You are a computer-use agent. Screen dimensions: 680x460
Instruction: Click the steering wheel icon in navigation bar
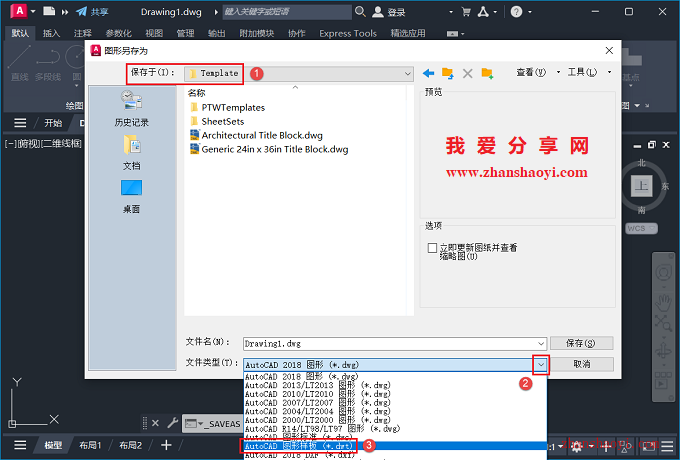[664, 272]
